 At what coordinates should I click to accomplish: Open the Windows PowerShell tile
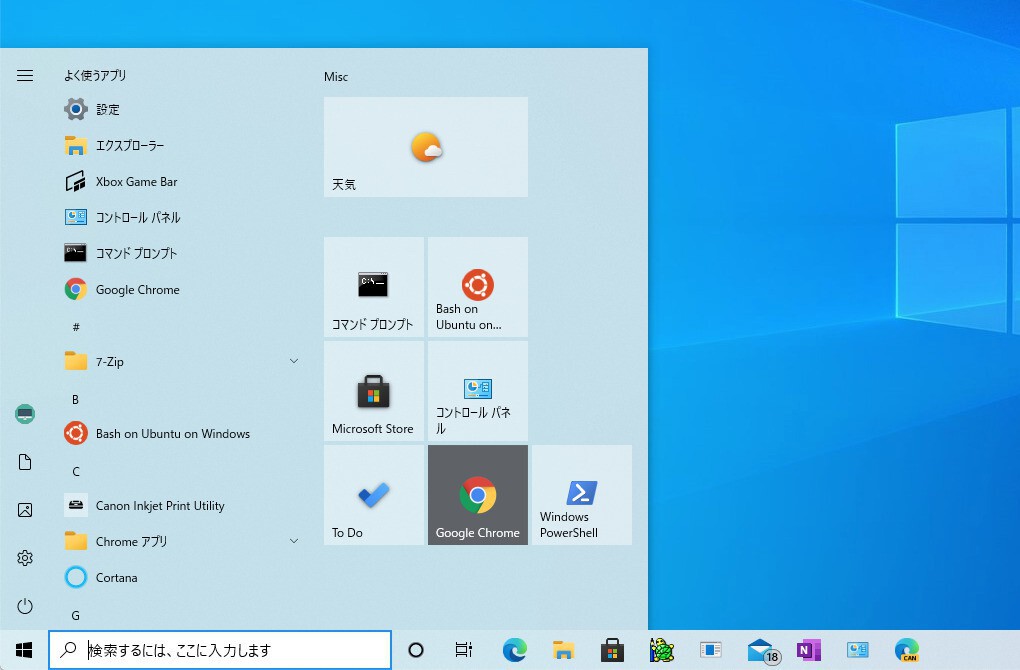coord(581,495)
